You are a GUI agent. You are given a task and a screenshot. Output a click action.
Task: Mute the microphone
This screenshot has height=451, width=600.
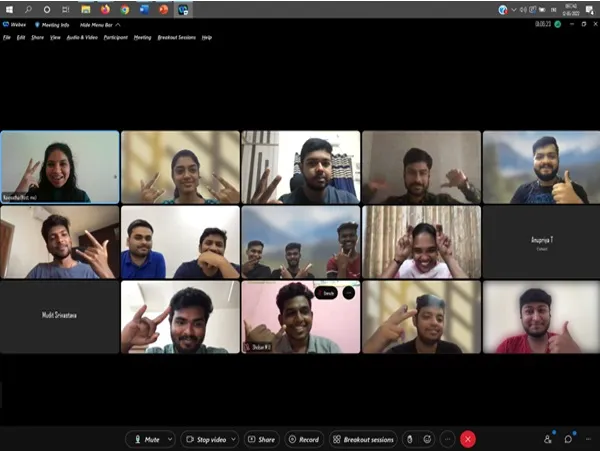coord(146,439)
